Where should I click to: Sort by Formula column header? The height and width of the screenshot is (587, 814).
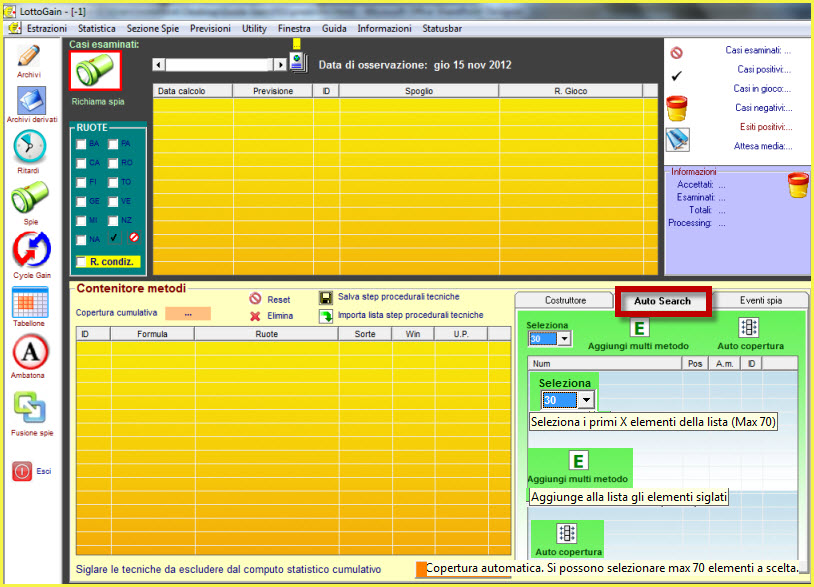click(152, 334)
